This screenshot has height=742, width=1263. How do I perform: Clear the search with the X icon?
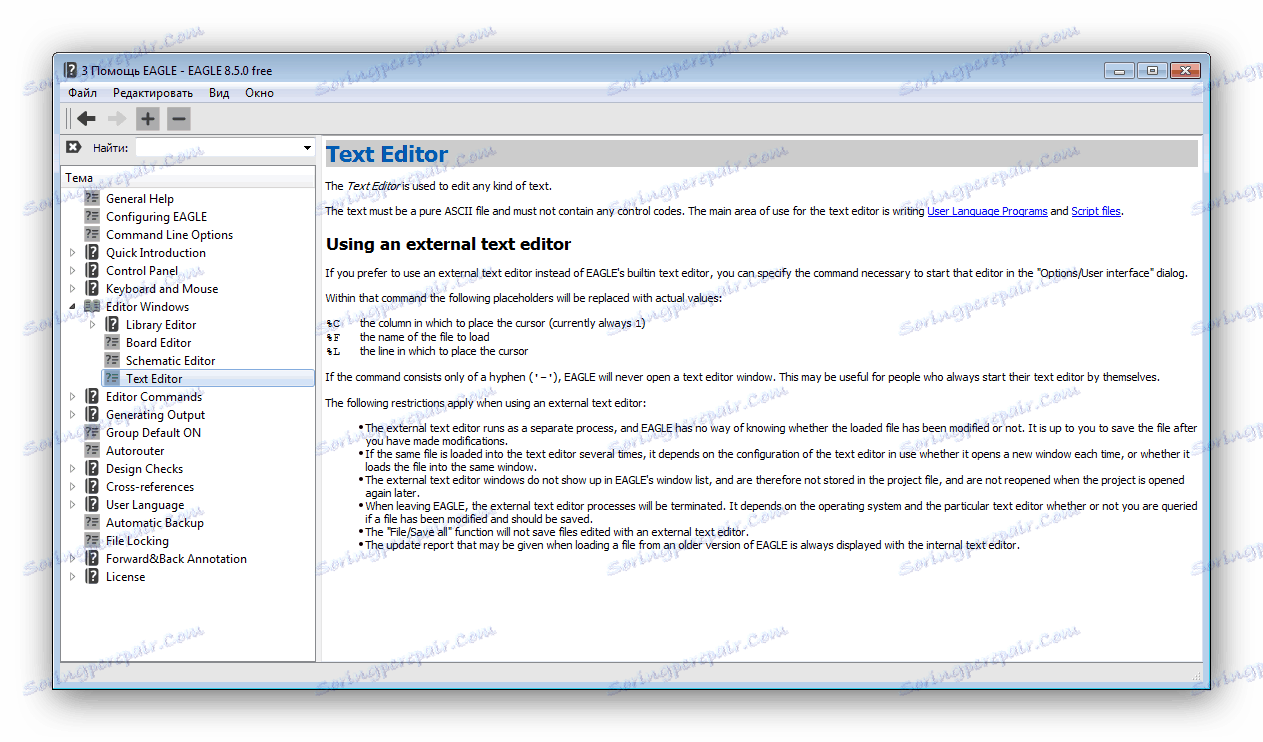point(73,147)
